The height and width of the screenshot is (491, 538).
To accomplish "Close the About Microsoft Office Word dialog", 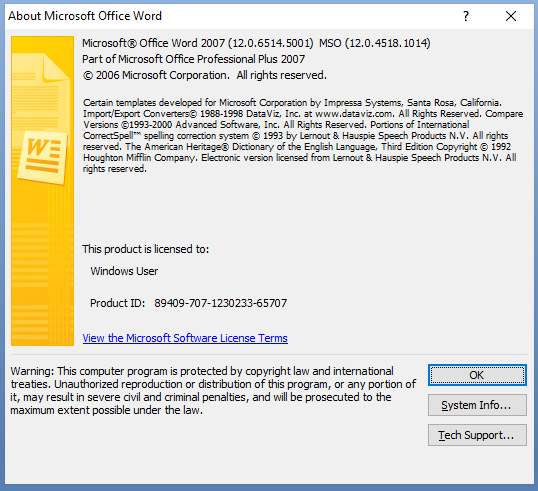I will coord(511,16).
